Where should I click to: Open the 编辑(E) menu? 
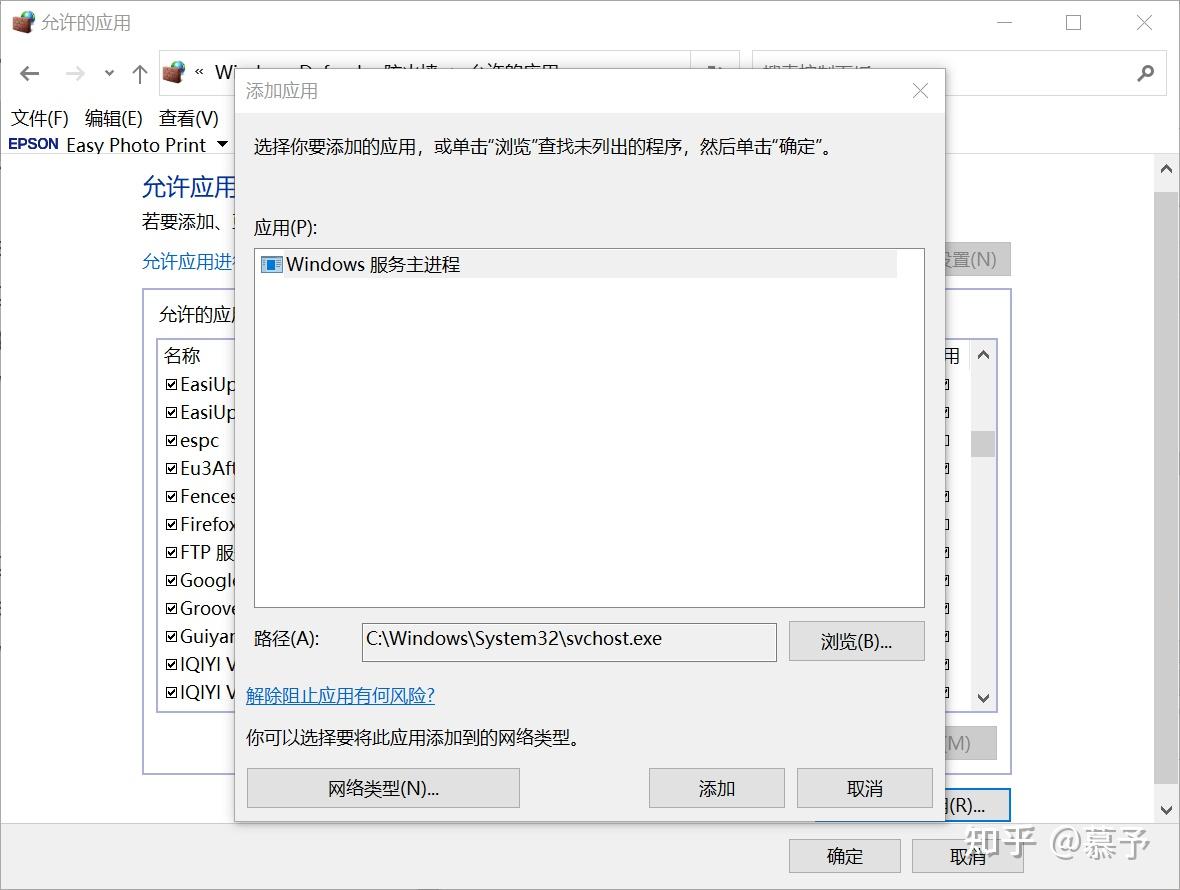(x=114, y=118)
